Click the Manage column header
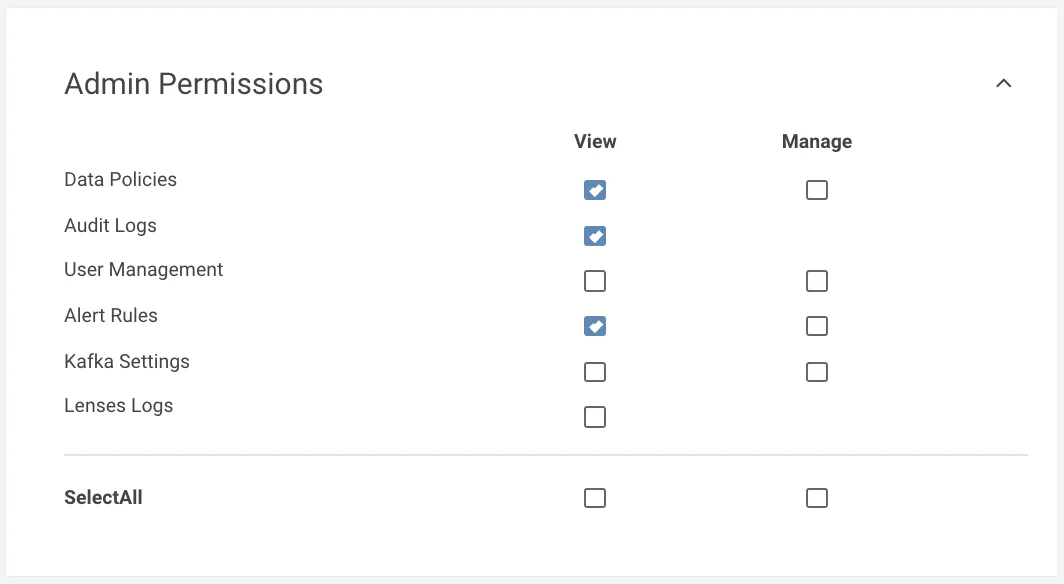The width and height of the screenshot is (1064, 584). [x=817, y=141]
